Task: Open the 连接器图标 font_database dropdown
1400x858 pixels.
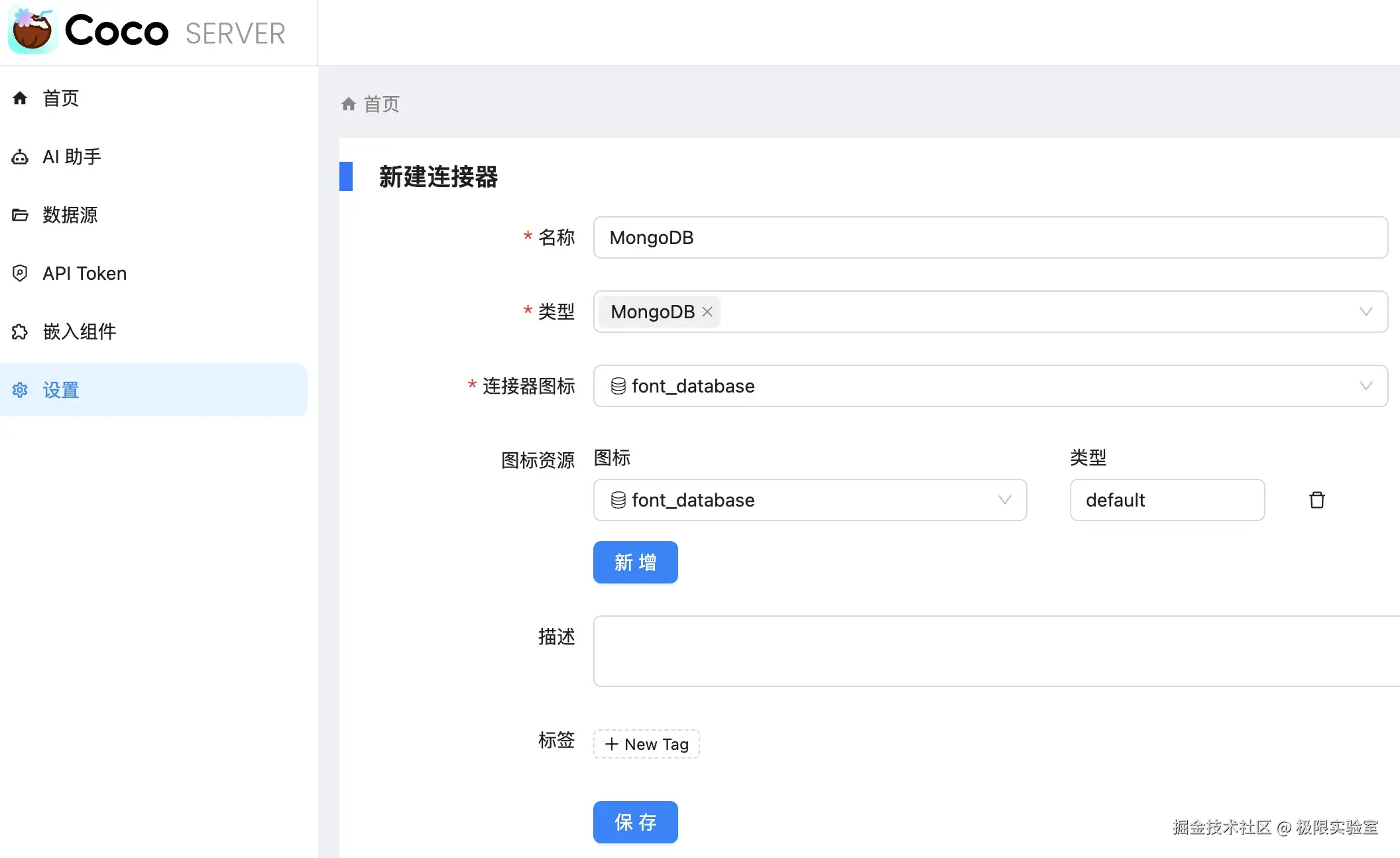Action: [x=990, y=386]
